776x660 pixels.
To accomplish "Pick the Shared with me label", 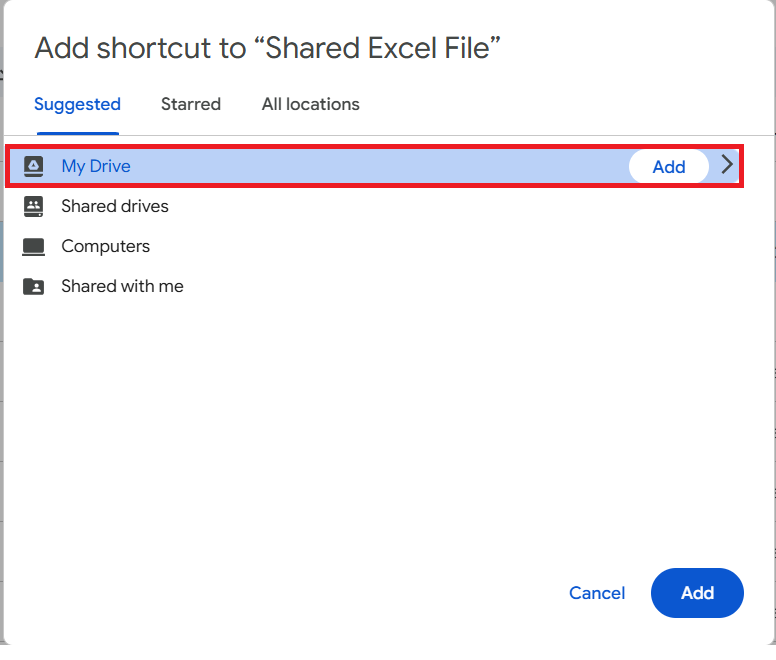I will point(122,287).
